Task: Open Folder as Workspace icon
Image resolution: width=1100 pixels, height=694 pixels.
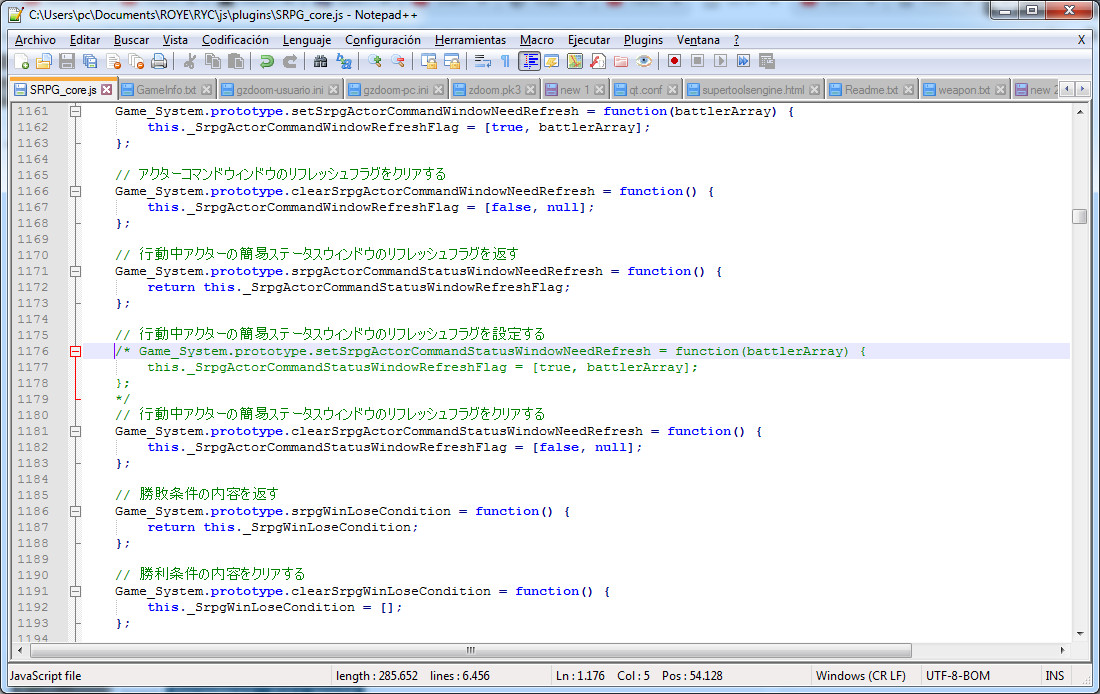Action: pos(621,62)
